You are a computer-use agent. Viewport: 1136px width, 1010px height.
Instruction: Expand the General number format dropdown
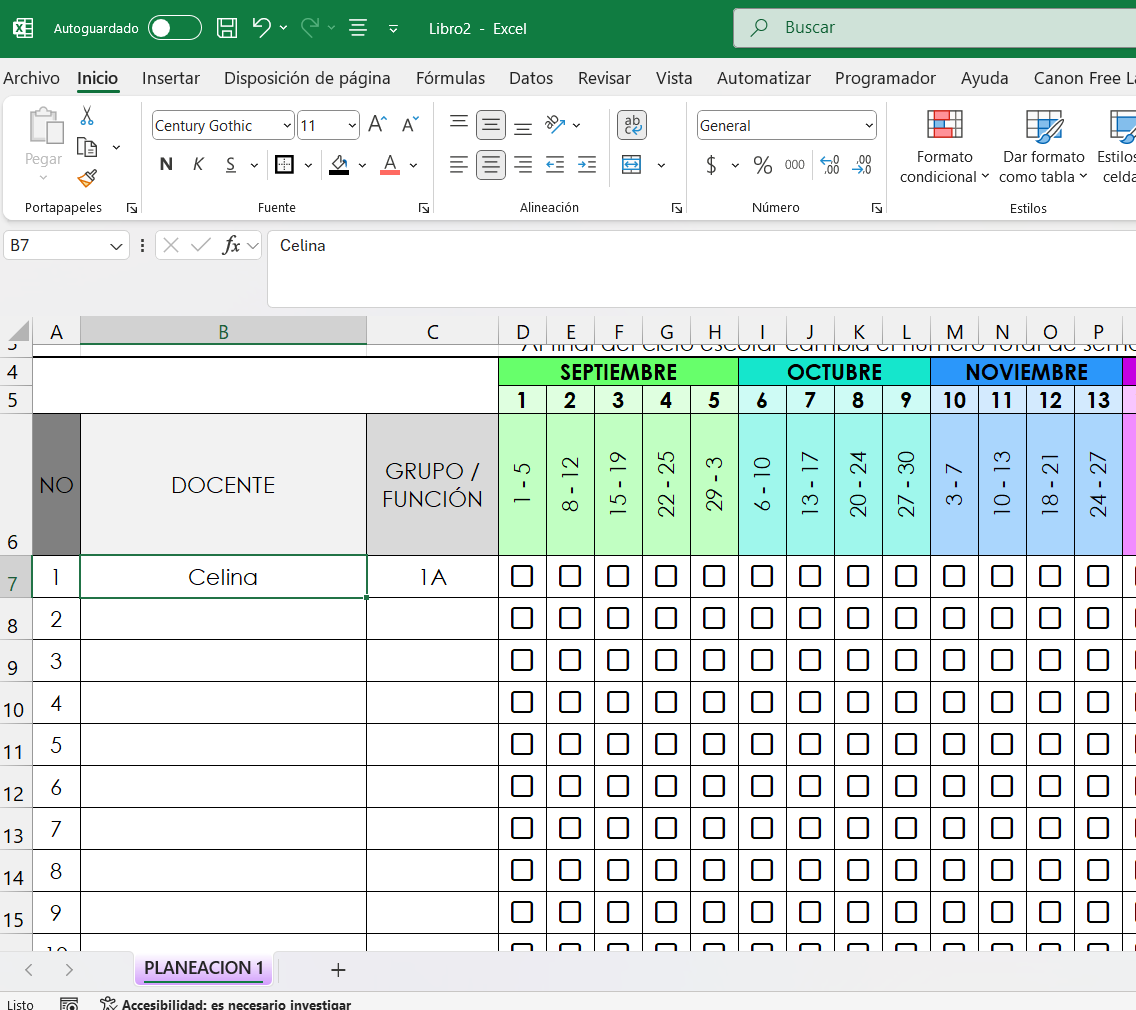[868, 126]
